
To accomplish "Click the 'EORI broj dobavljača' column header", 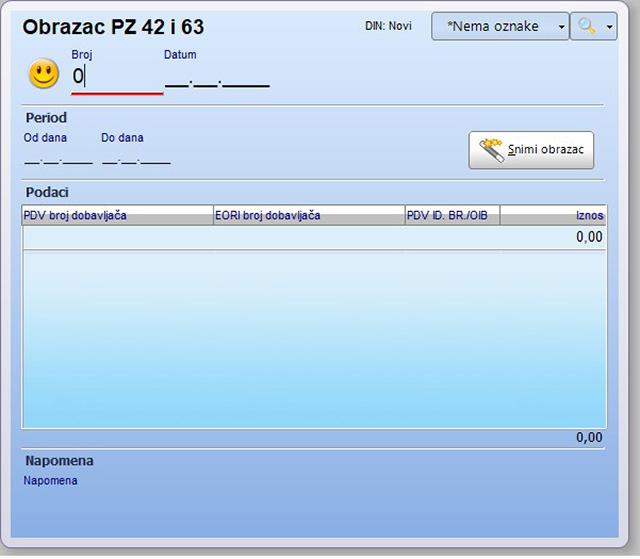I will tap(309, 215).
